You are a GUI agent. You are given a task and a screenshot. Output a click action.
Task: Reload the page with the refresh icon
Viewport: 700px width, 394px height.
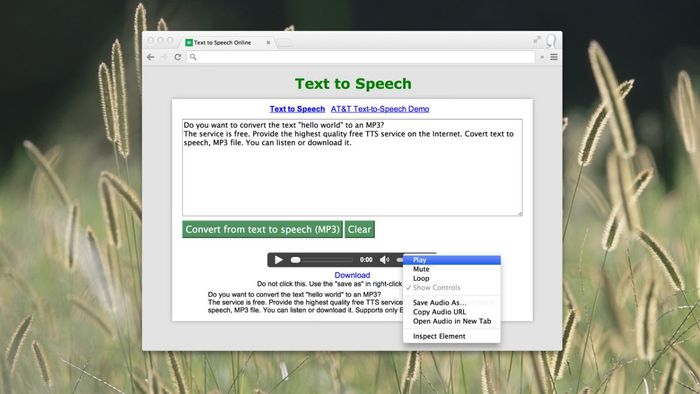coord(178,57)
